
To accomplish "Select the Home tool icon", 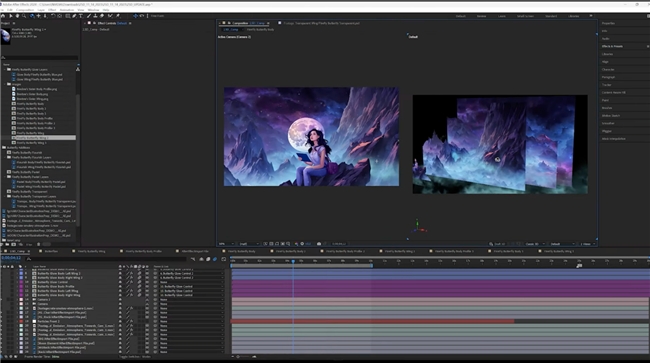I will coord(3,16).
